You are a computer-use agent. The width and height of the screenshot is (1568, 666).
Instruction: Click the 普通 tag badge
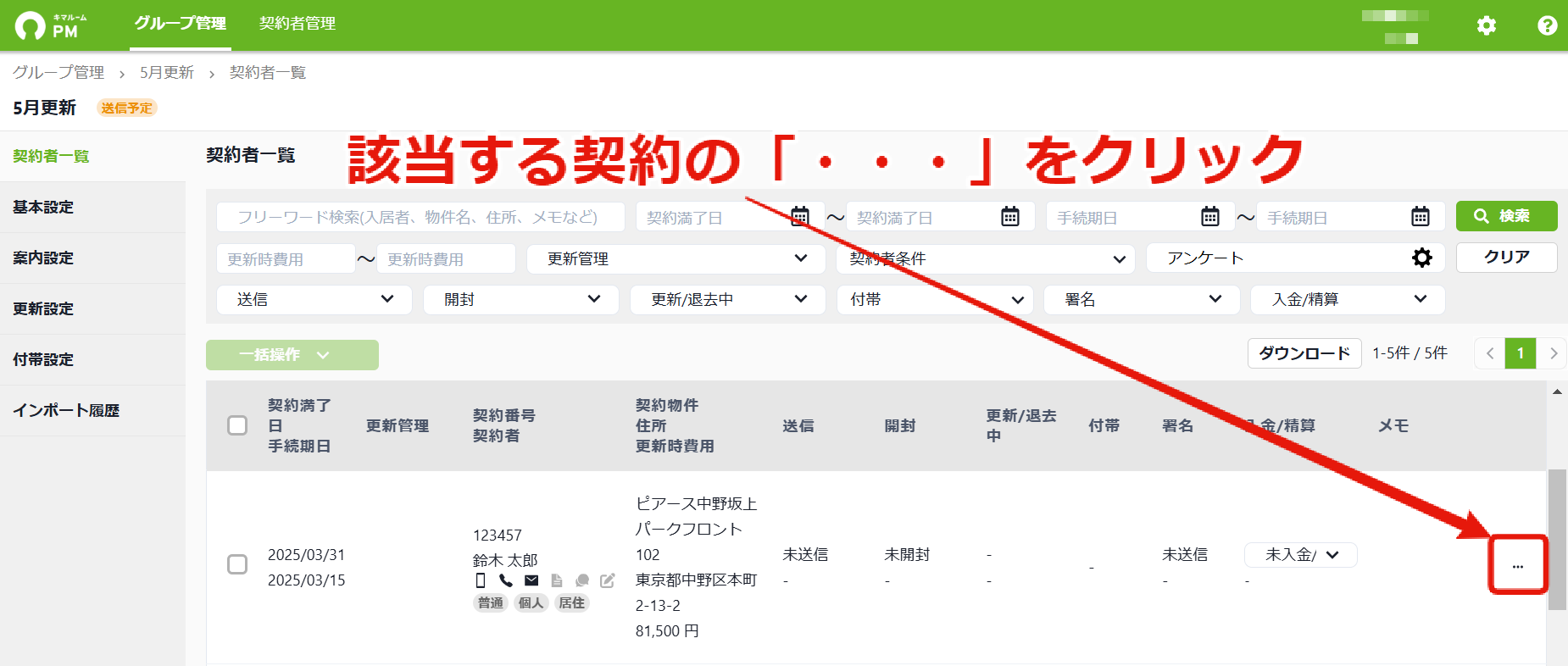(491, 603)
